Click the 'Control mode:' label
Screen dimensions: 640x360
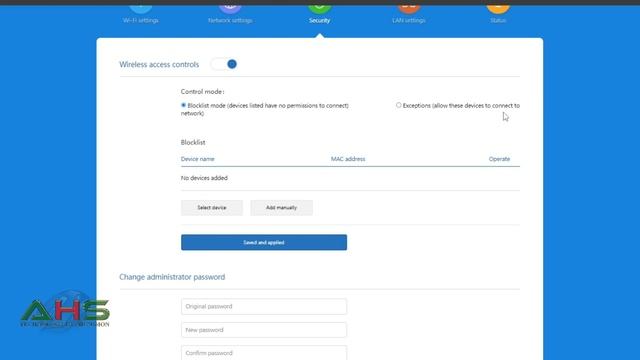point(202,91)
